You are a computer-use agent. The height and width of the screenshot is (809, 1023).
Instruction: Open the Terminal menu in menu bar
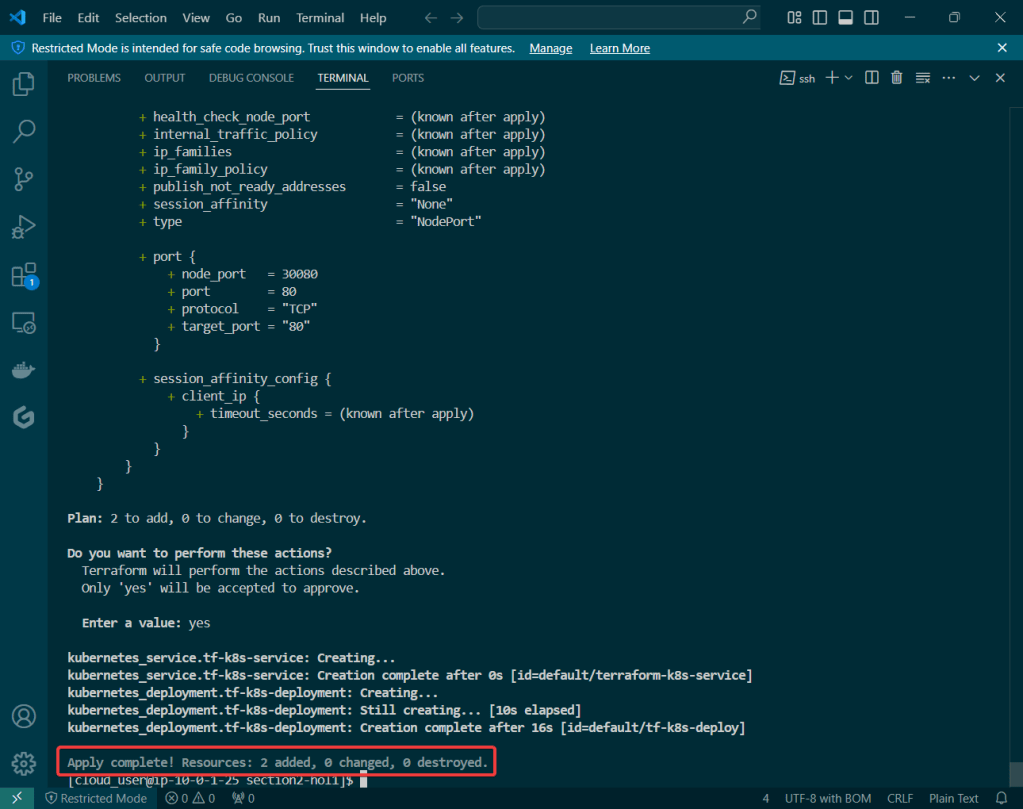[320, 18]
